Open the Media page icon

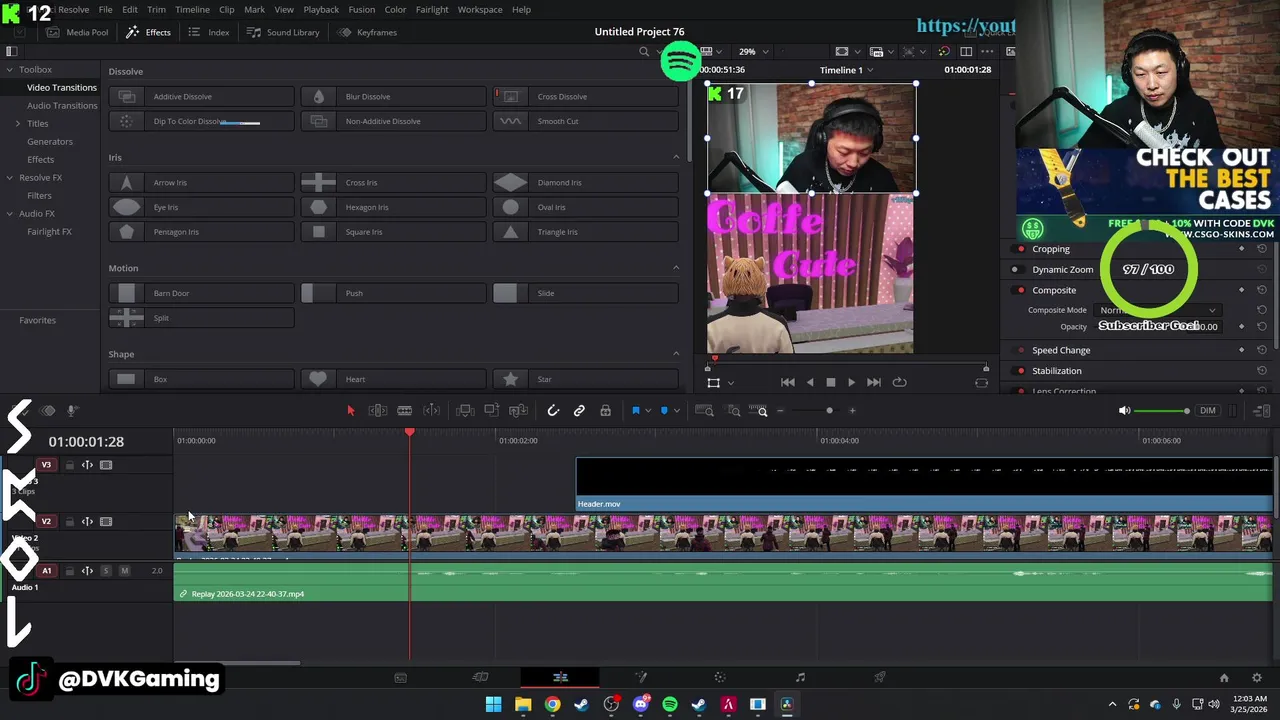[x=400, y=678]
